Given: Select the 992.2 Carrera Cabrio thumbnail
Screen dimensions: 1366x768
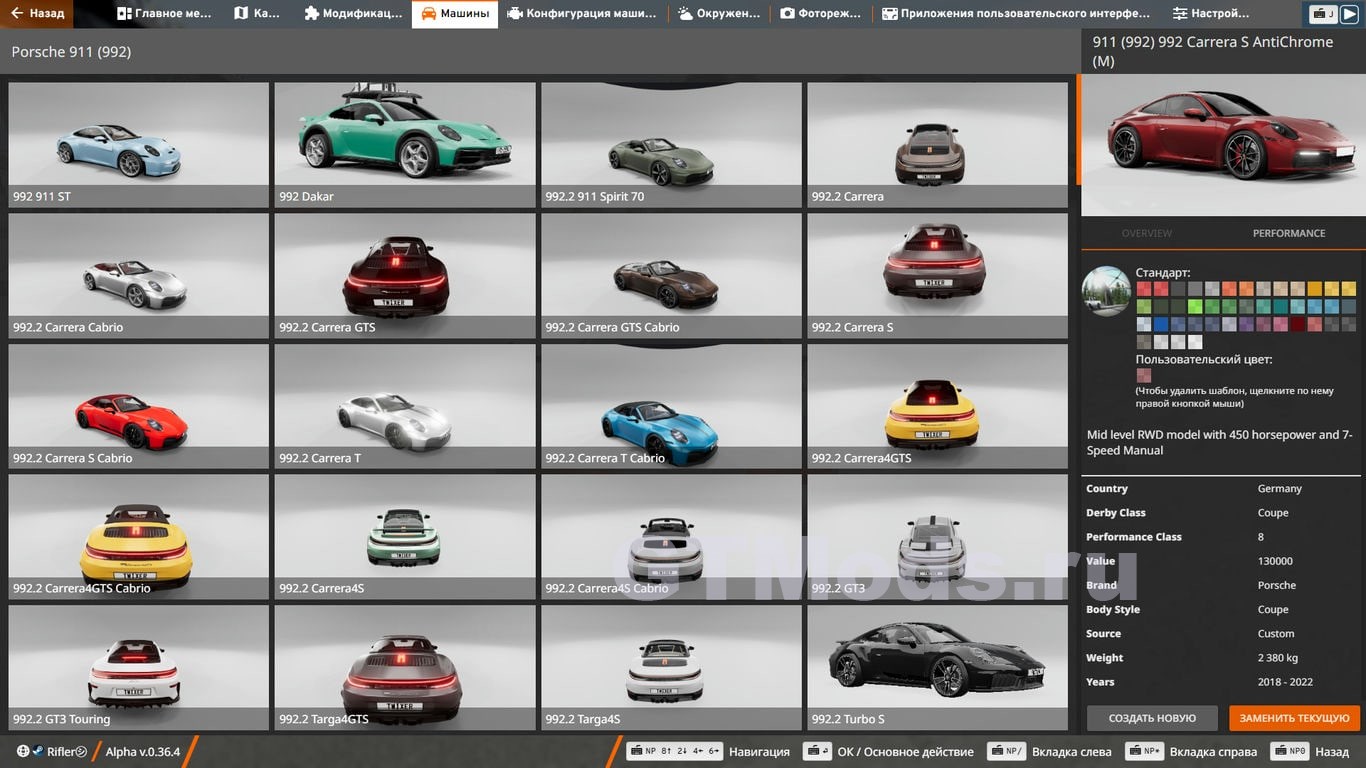Looking at the screenshot, I should 138,276.
